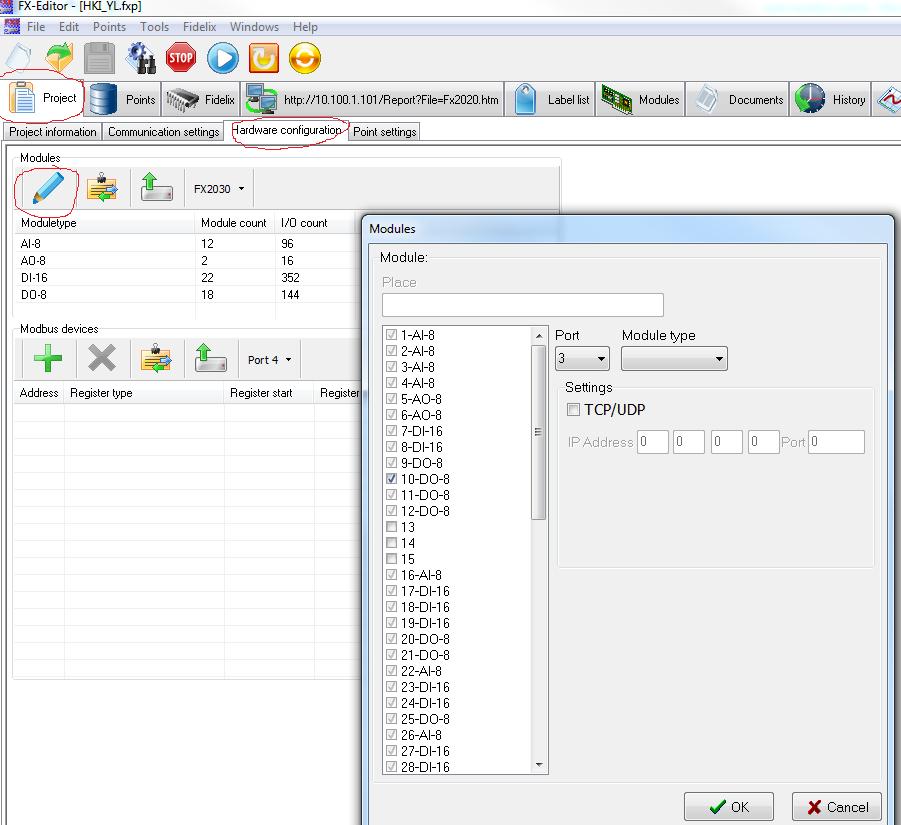The width and height of the screenshot is (901, 825).
Task: Open the Points menu
Action: coord(109,26)
